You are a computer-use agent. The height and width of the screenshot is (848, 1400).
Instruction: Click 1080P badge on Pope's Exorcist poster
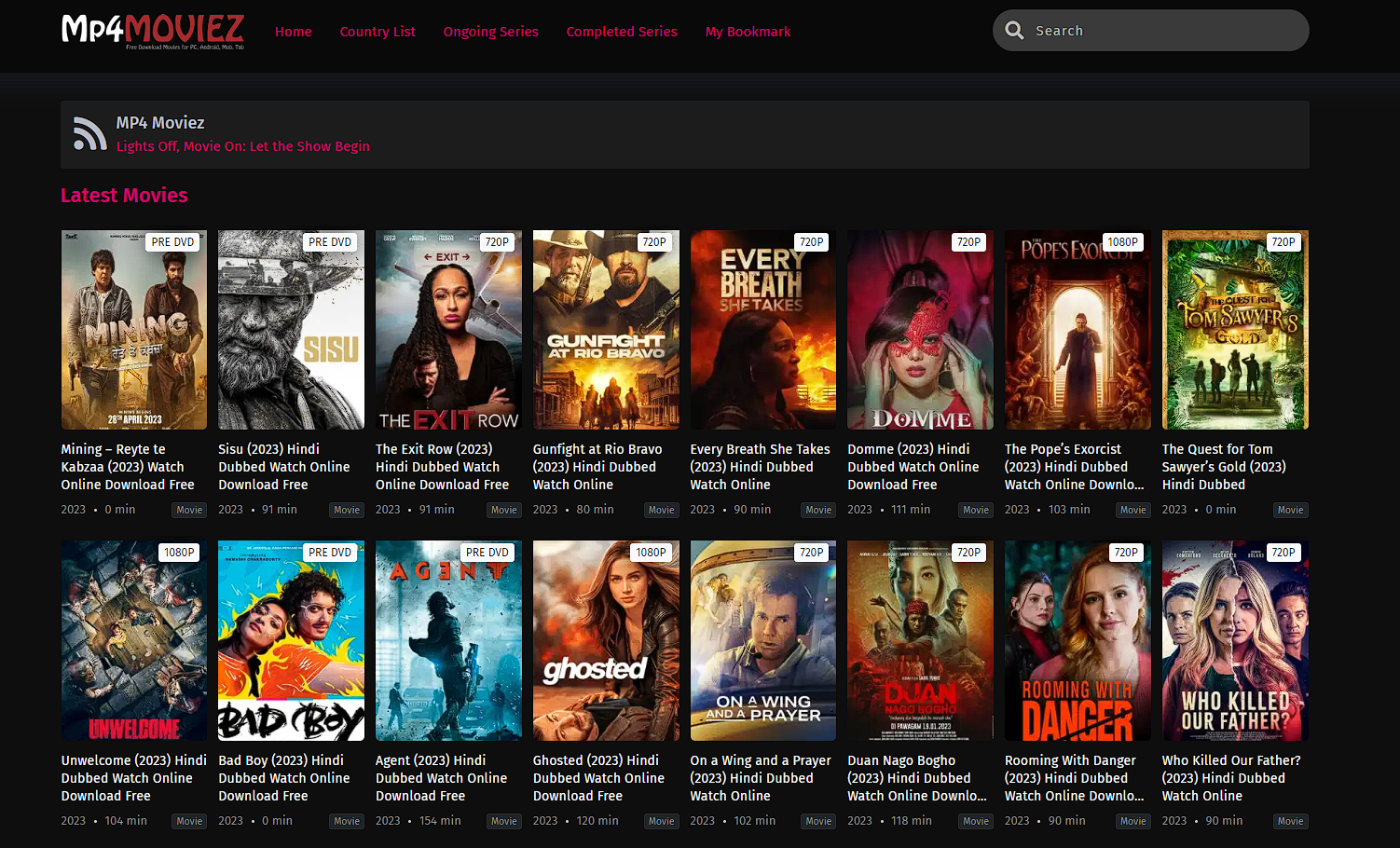(1122, 242)
